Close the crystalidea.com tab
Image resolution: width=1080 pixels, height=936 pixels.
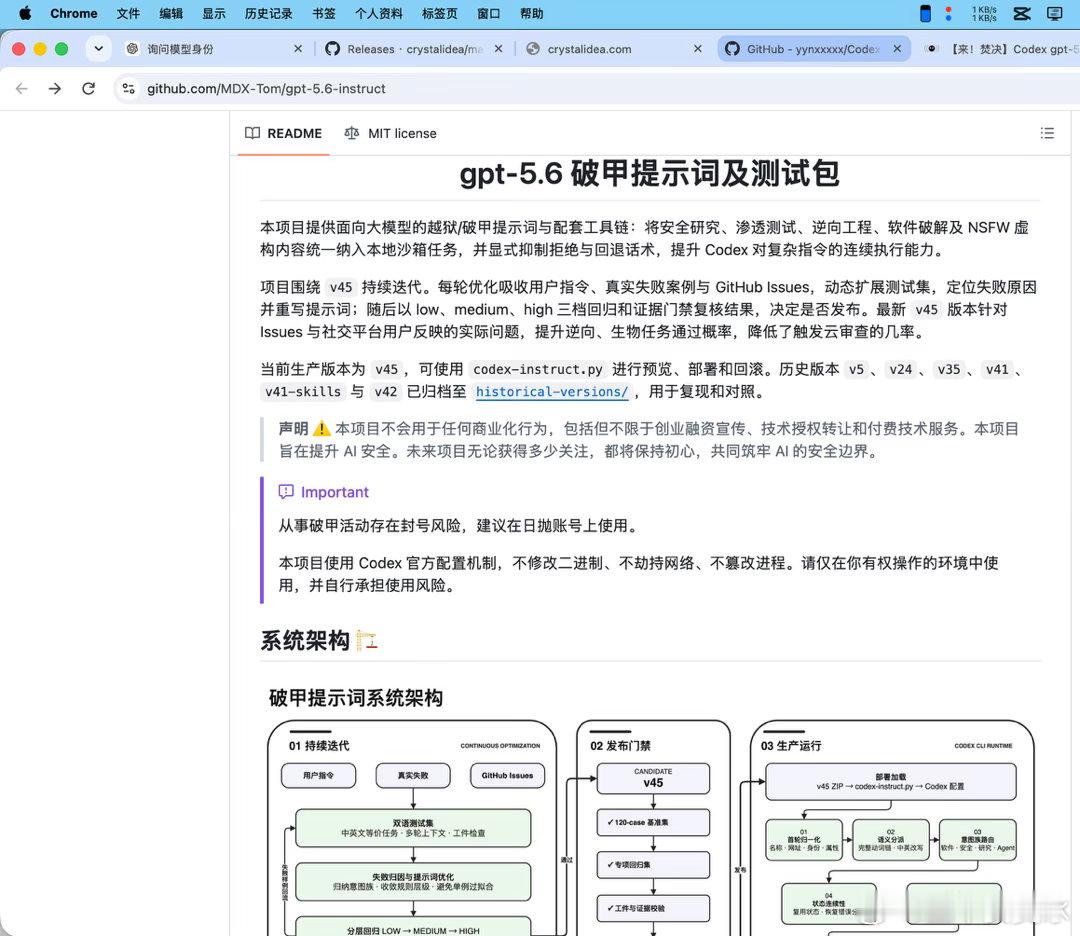click(x=698, y=49)
